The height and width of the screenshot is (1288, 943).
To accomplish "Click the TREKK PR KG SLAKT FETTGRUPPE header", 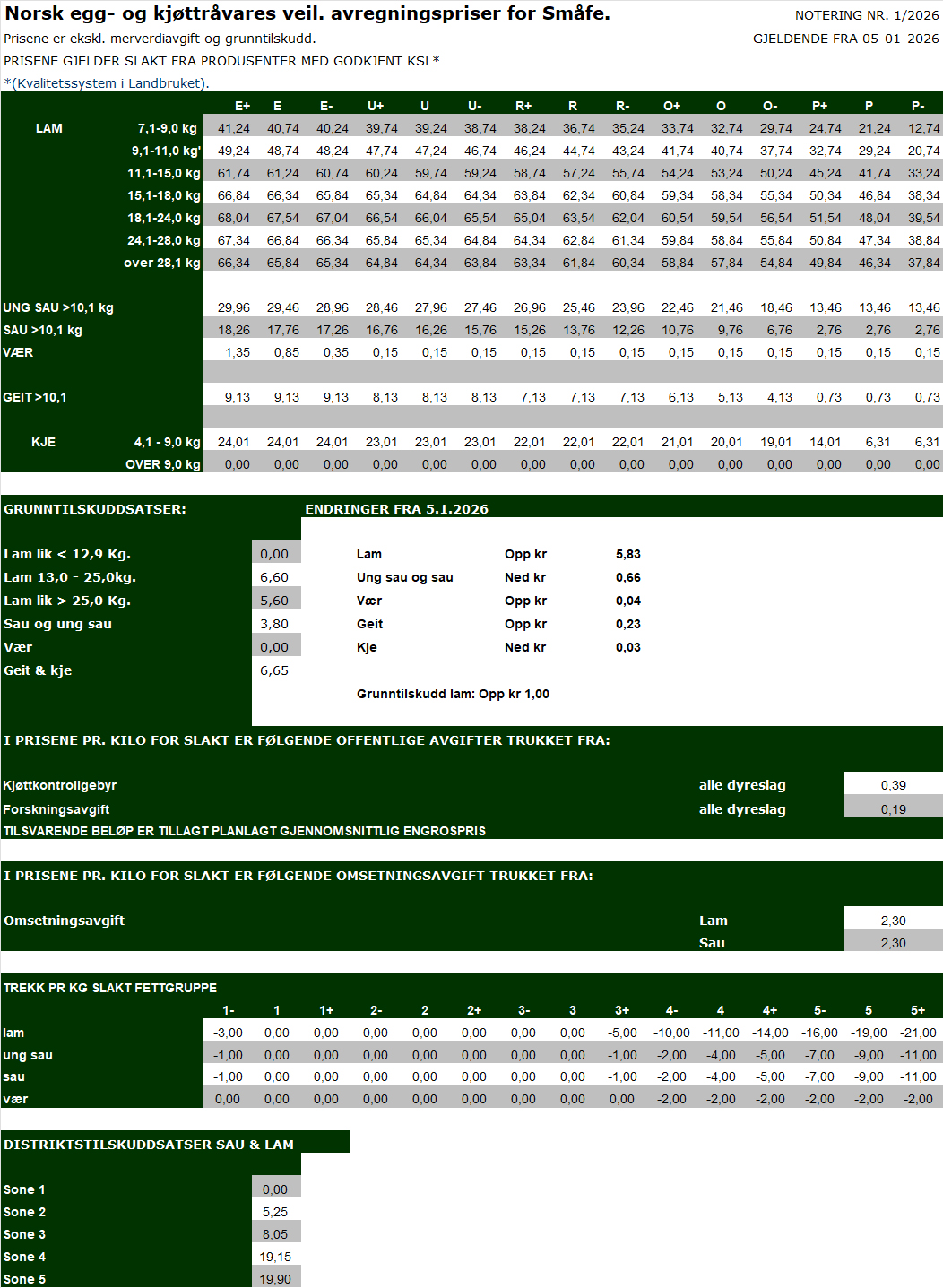I will pyautogui.click(x=110, y=988).
